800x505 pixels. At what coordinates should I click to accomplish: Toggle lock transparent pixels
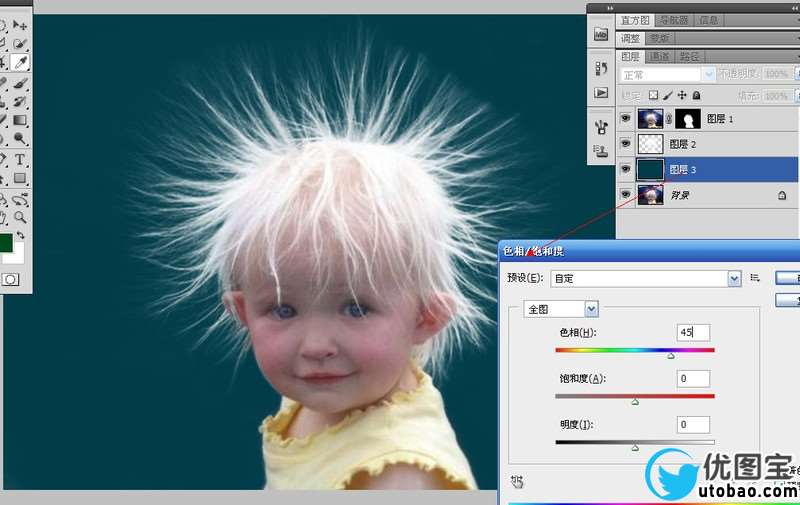pos(653,95)
